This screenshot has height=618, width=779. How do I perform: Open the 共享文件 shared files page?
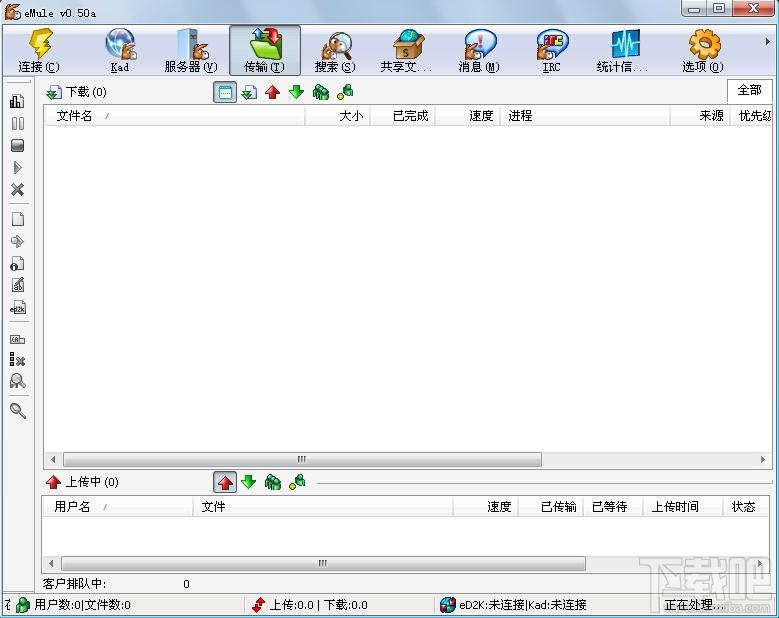[406, 51]
